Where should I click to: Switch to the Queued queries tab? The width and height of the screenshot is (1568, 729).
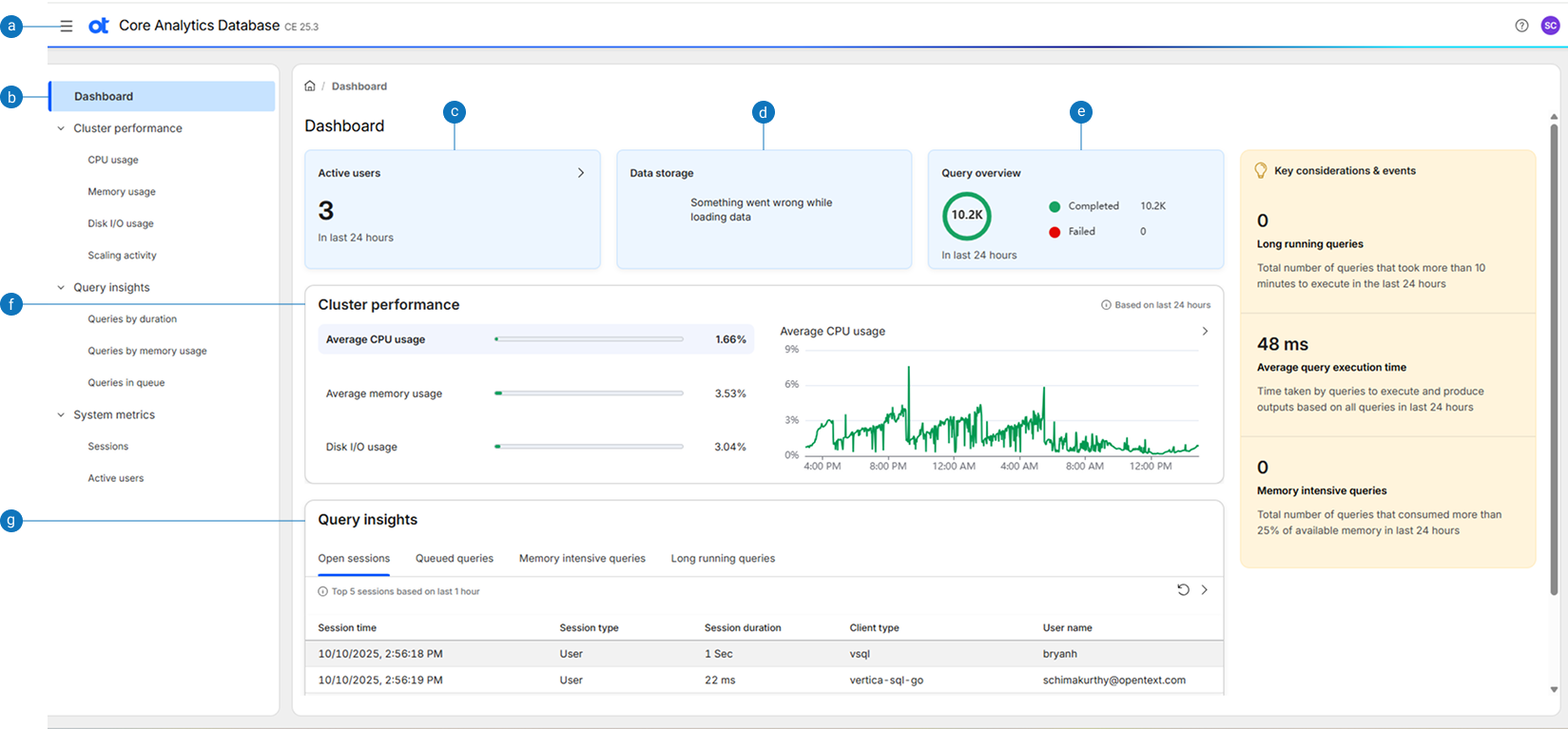click(x=454, y=559)
